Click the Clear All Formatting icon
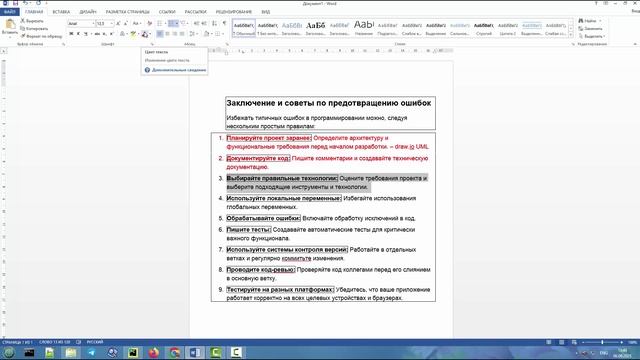The image size is (640, 360). (x=149, y=23)
